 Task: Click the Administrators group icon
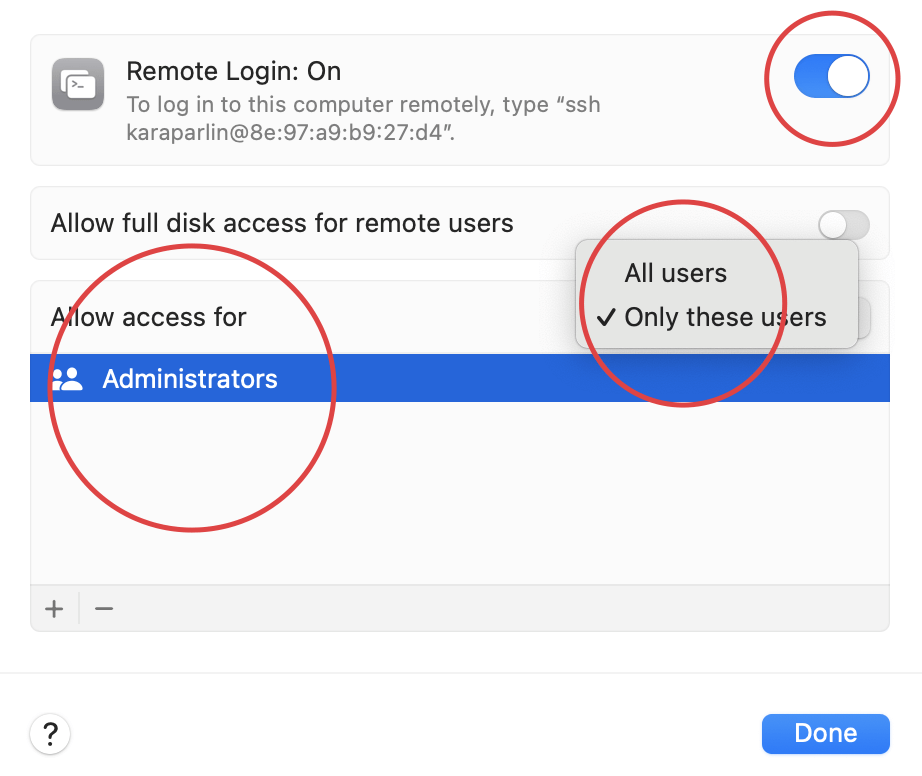coord(67,380)
